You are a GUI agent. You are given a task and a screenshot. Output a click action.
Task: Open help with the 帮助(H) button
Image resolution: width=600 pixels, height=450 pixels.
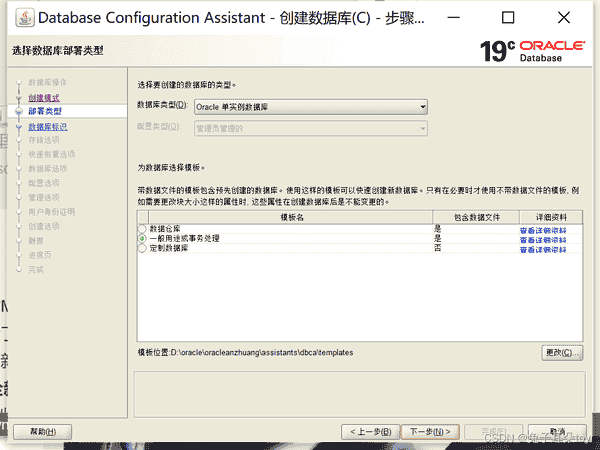(42, 431)
